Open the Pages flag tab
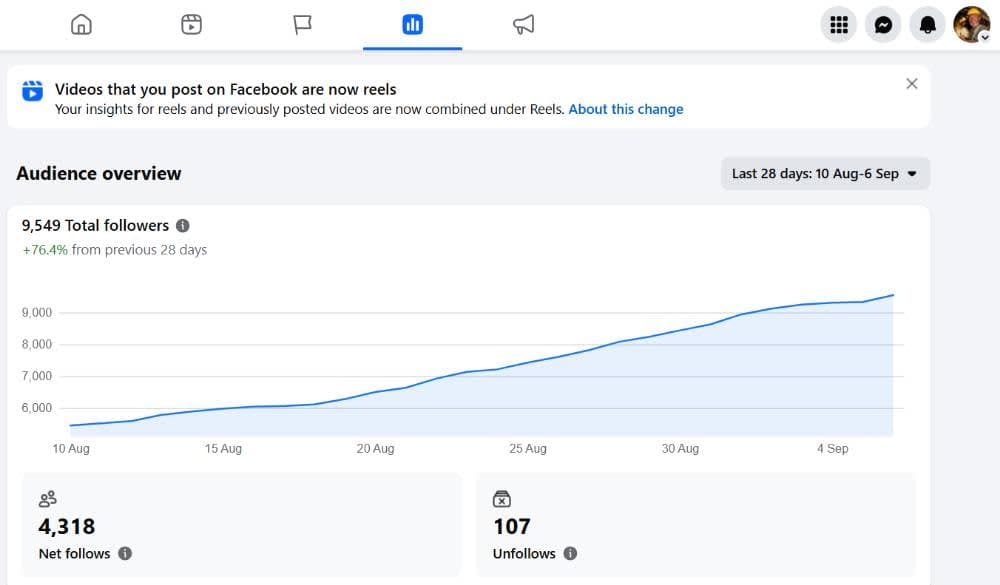Screen dimensions: 1000x585 302,25
